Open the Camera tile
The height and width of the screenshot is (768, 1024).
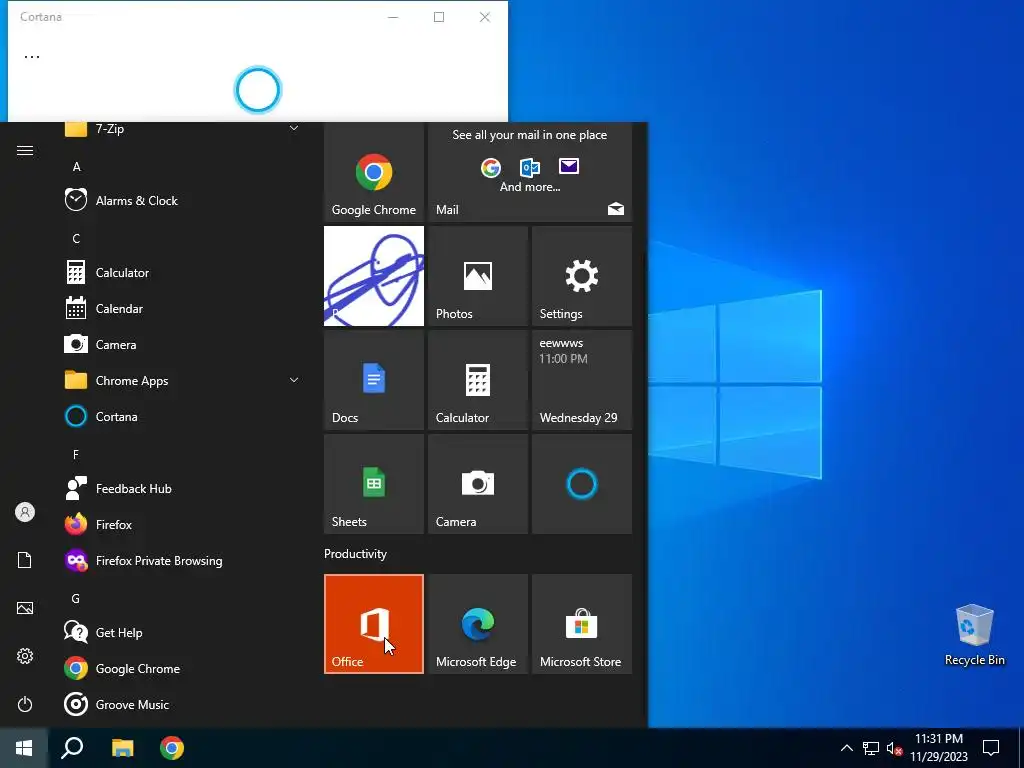coord(477,484)
